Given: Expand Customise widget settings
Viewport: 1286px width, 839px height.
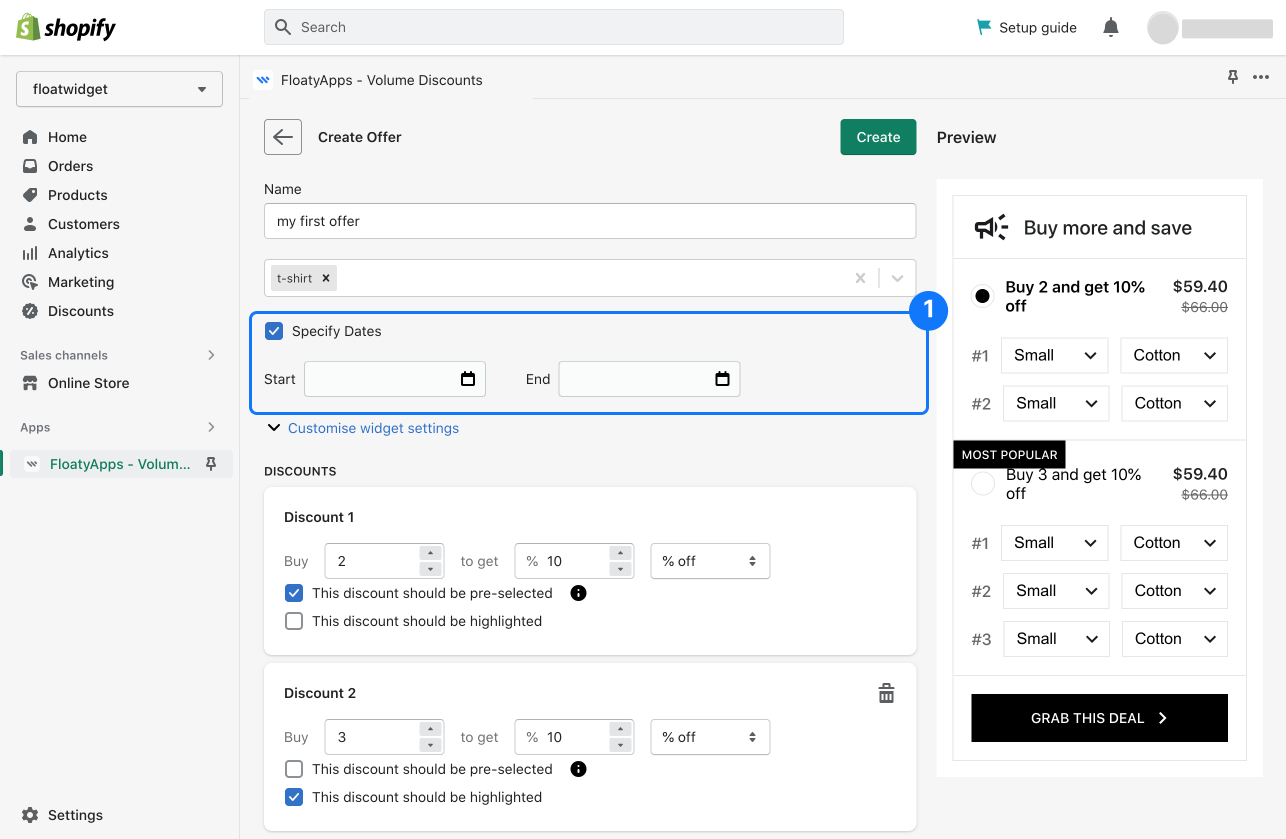Looking at the screenshot, I should [373, 428].
